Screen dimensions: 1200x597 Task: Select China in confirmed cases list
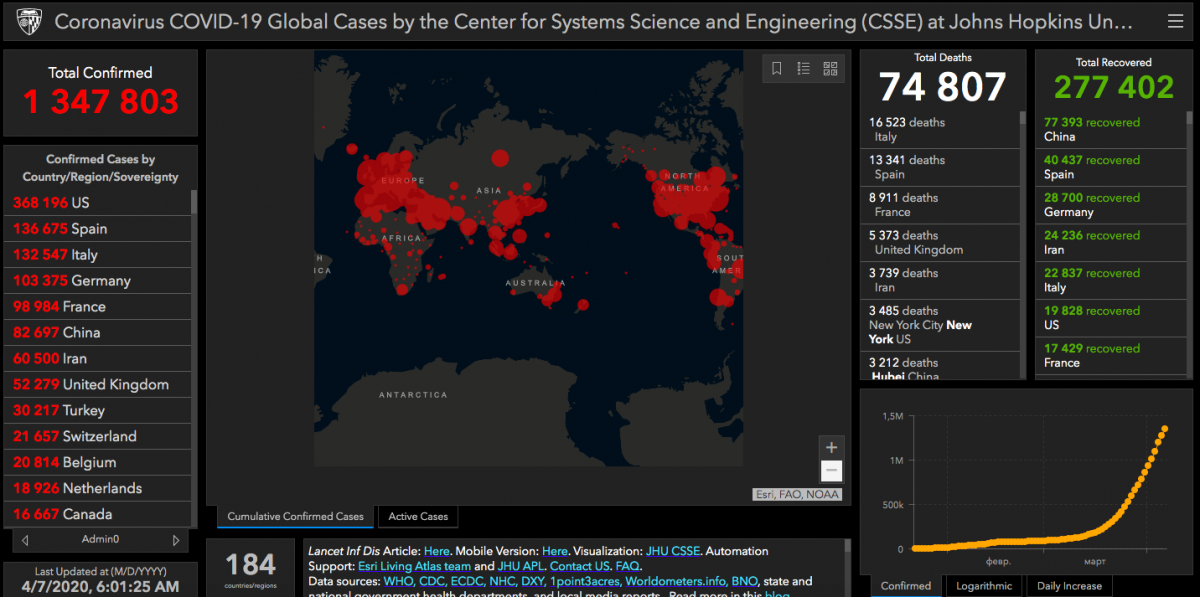pyautogui.click(x=97, y=333)
